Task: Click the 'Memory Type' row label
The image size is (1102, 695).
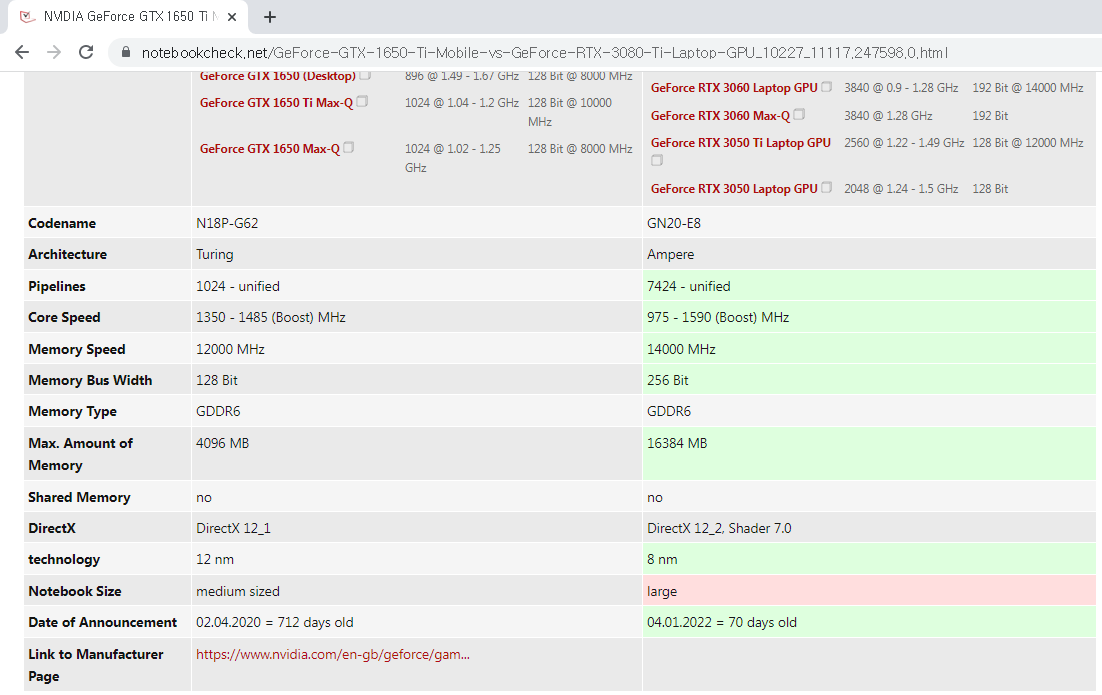Action: (72, 412)
